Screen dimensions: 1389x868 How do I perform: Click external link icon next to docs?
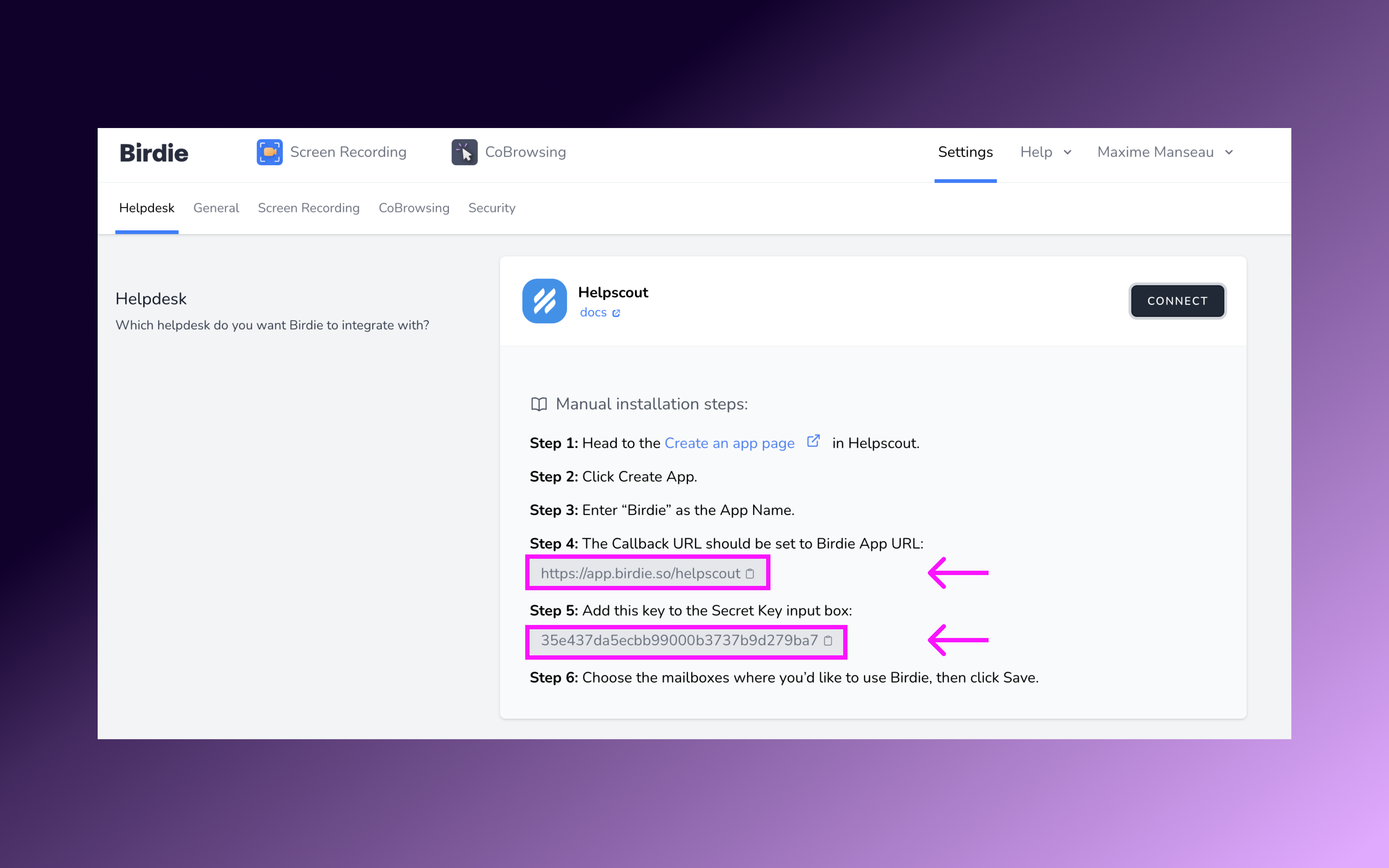616,313
